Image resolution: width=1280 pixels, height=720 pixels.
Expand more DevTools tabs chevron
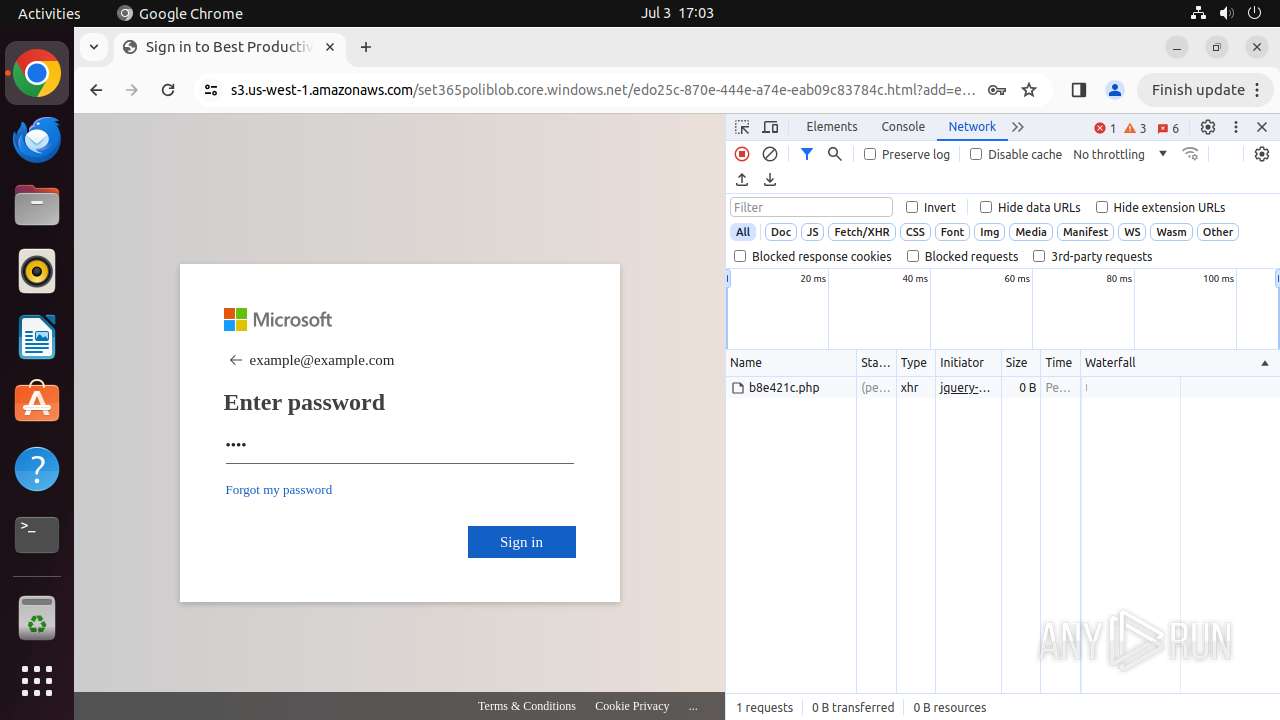[x=1018, y=127]
